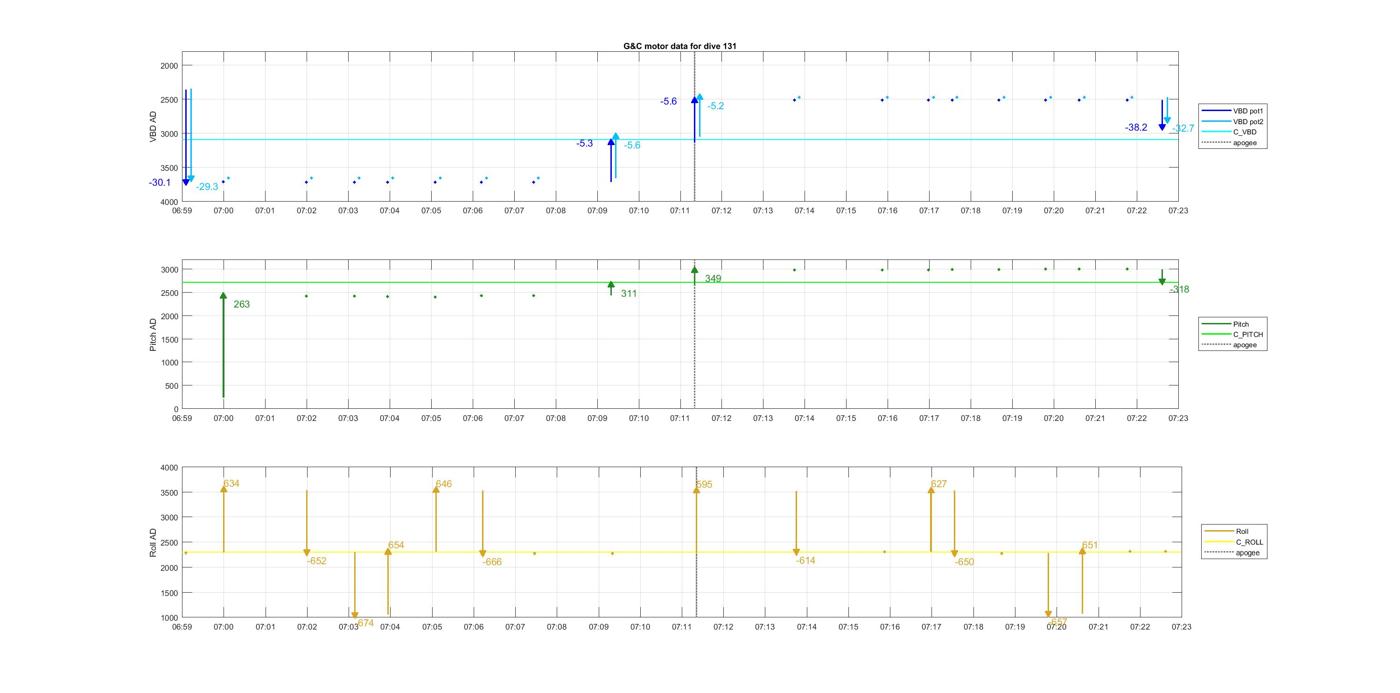
Task: Click the dark blue VBD pot1 arrow labeled -30.1
Action: pos(186,137)
